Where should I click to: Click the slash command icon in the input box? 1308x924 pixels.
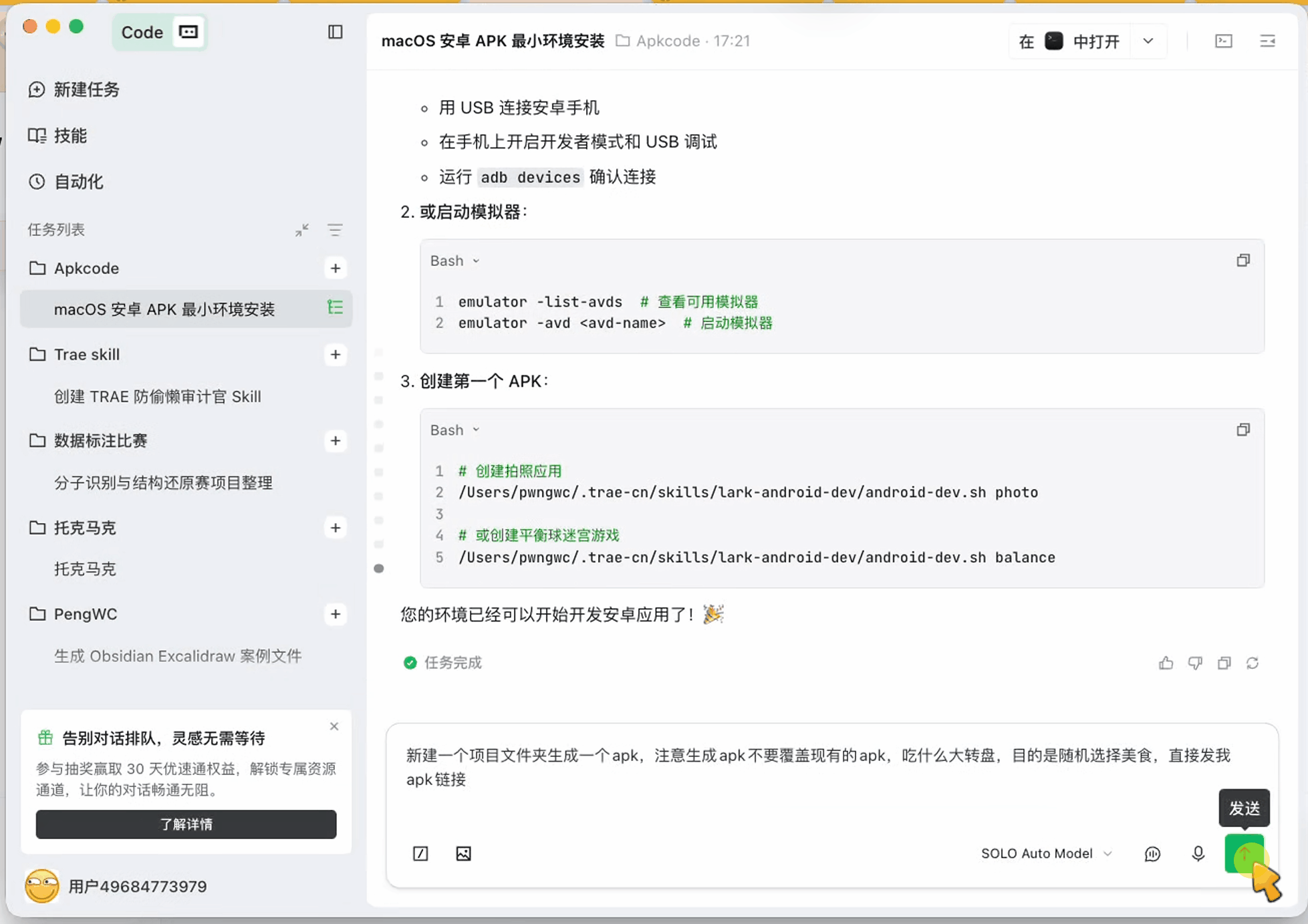420,854
